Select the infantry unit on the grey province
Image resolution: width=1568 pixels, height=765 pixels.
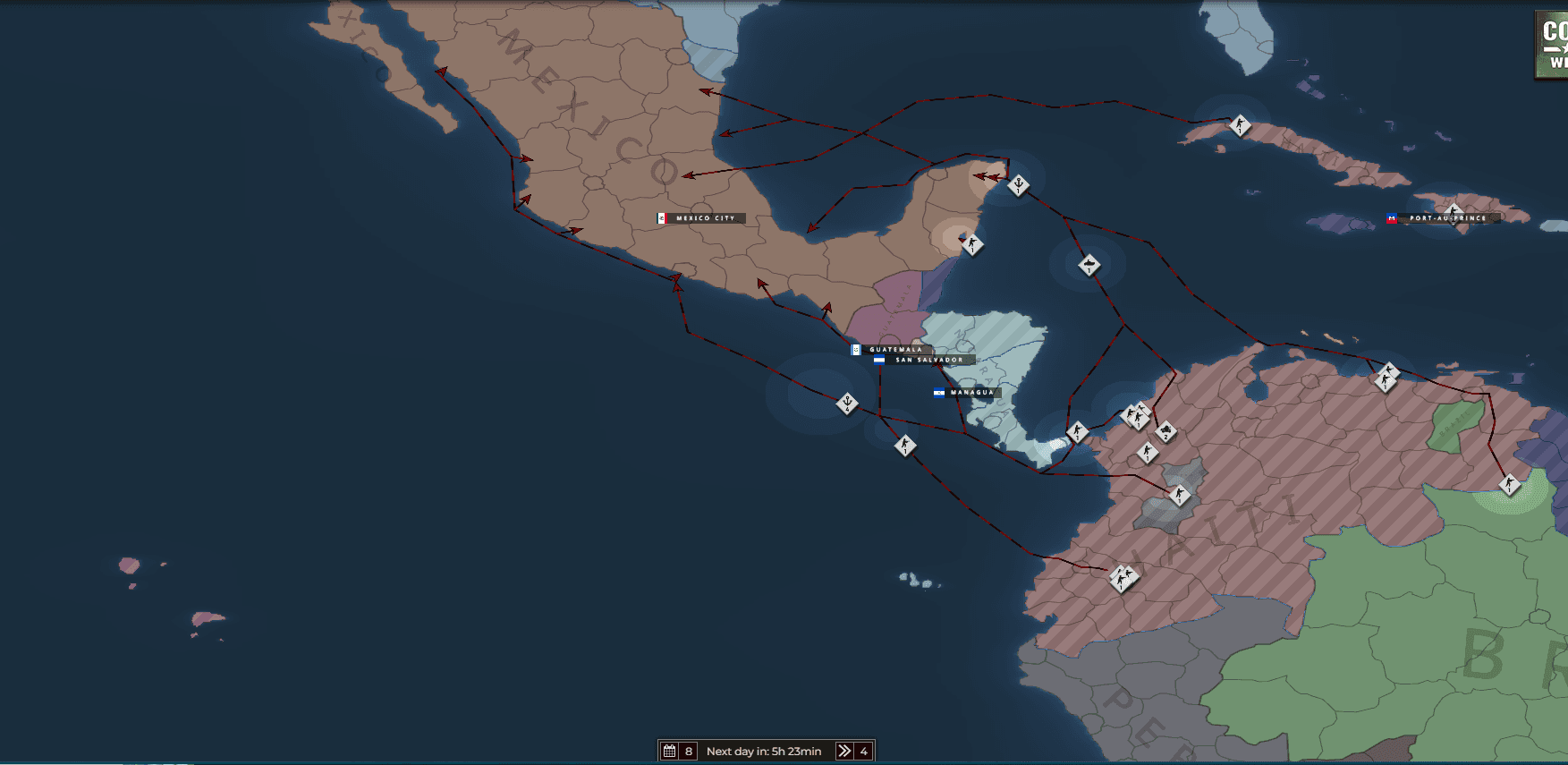1180,494
